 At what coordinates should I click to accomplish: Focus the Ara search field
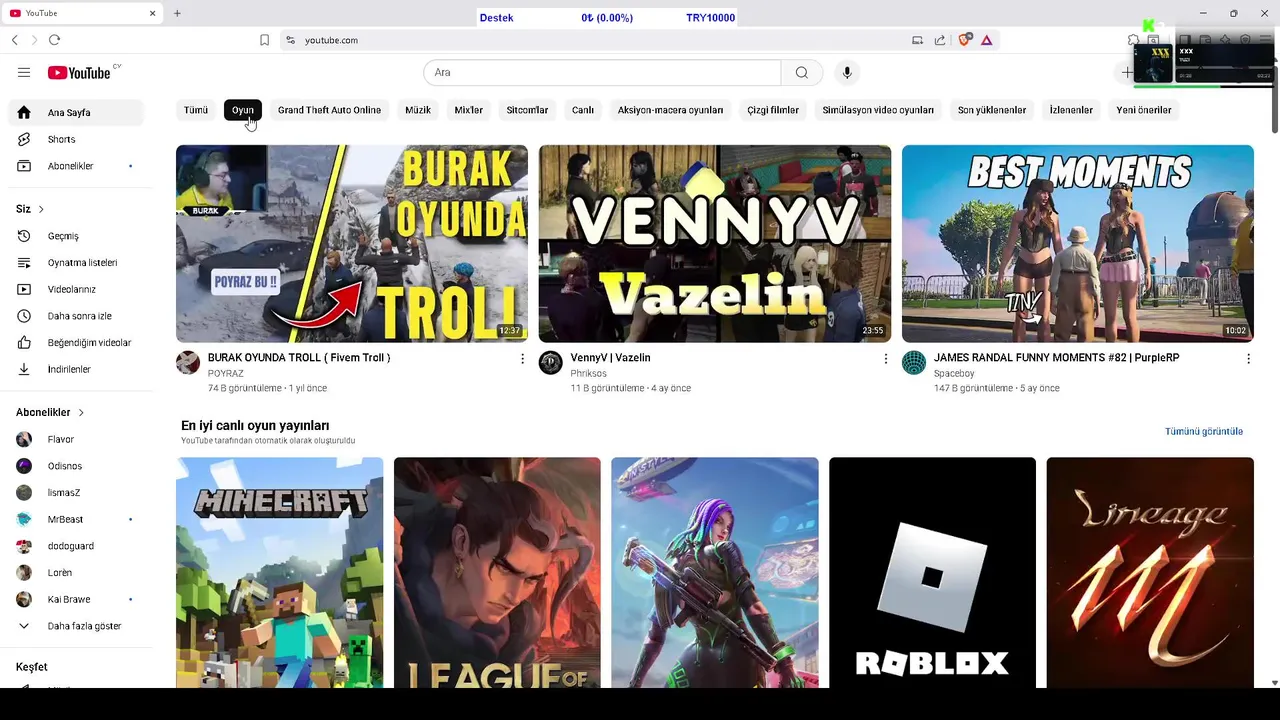click(602, 72)
